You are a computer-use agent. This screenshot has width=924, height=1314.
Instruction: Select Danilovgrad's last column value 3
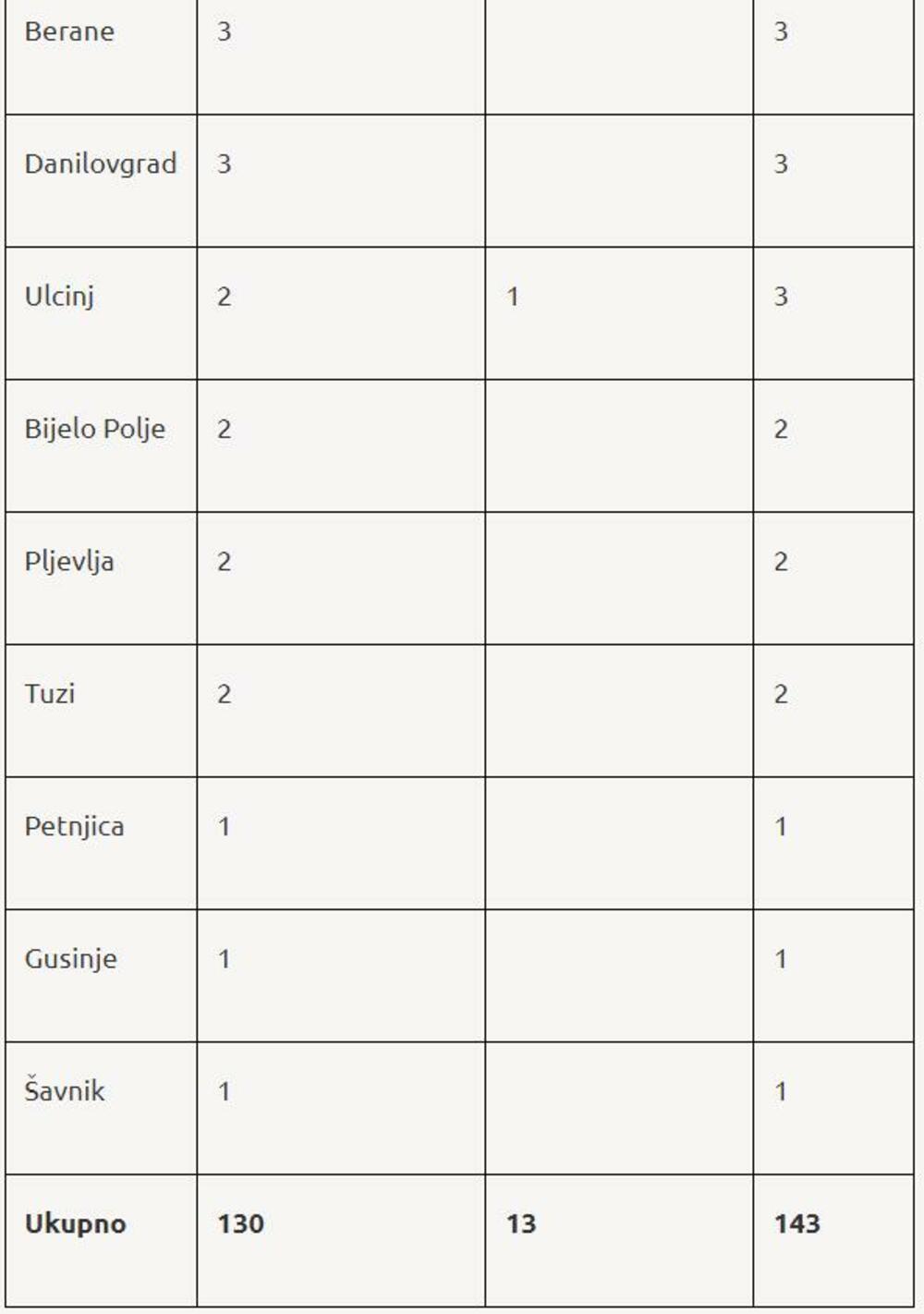781,164
